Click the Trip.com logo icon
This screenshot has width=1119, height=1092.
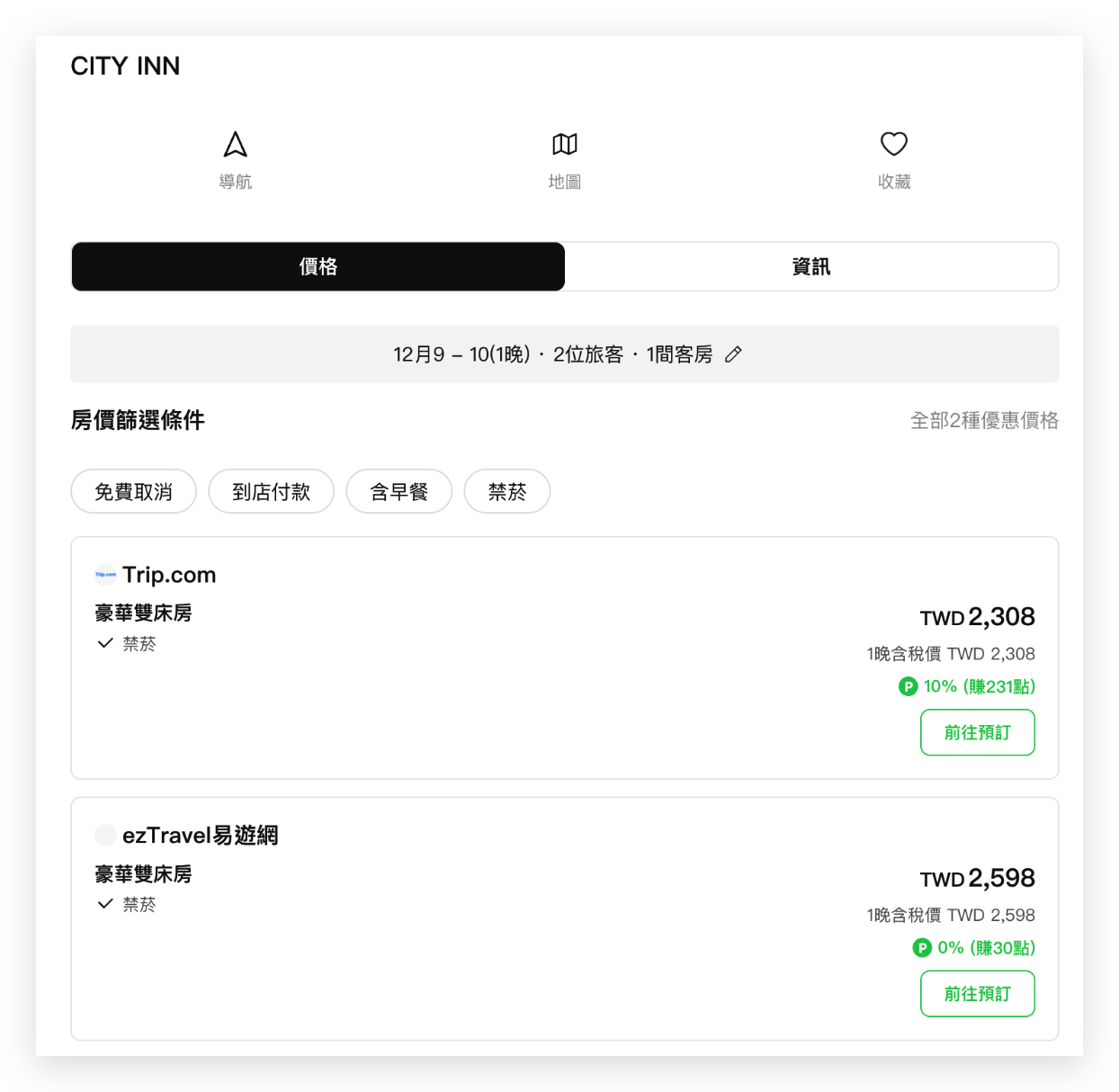[x=105, y=574]
